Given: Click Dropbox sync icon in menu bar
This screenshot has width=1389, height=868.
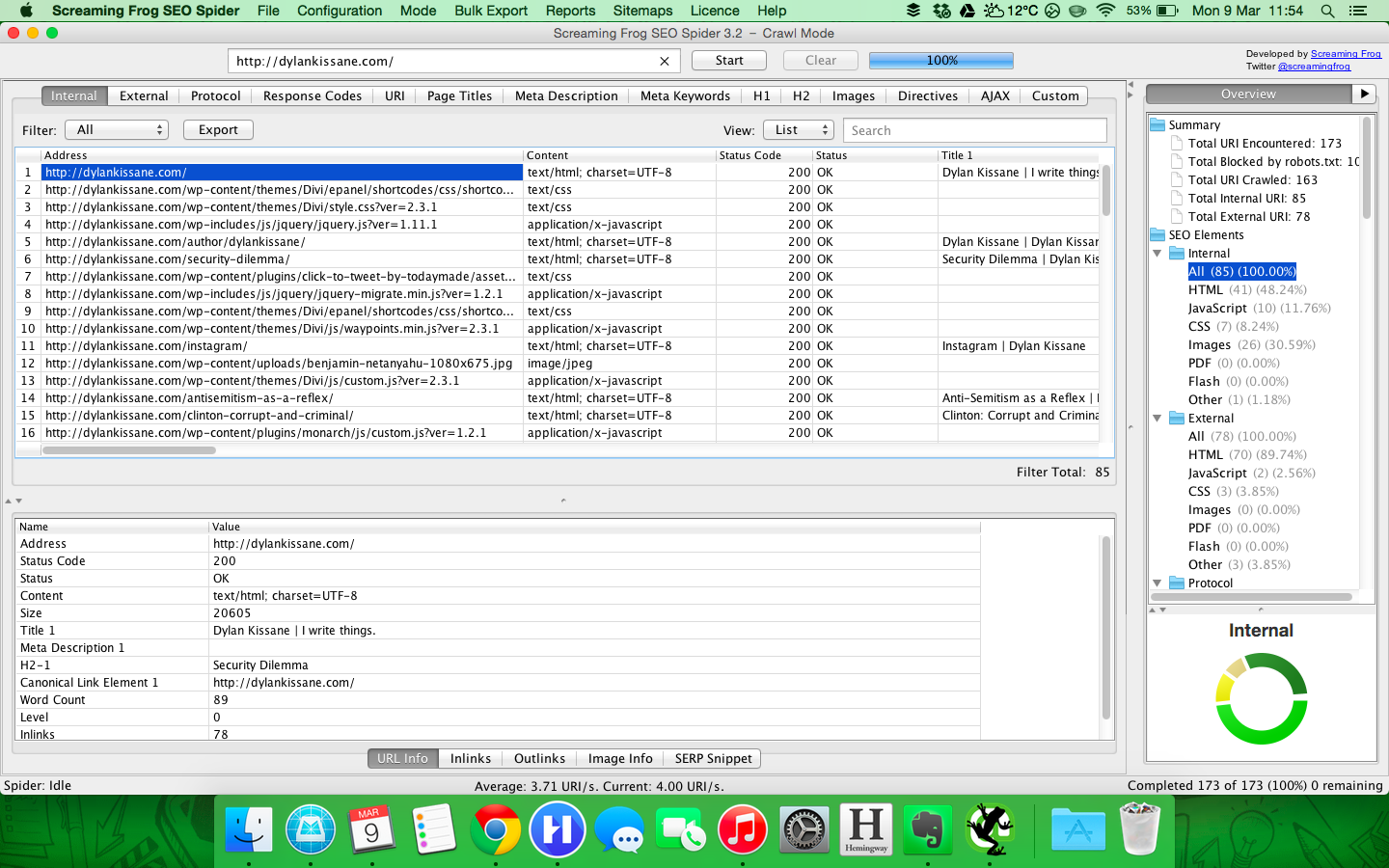Looking at the screenshot, I should tap(941, 11).
